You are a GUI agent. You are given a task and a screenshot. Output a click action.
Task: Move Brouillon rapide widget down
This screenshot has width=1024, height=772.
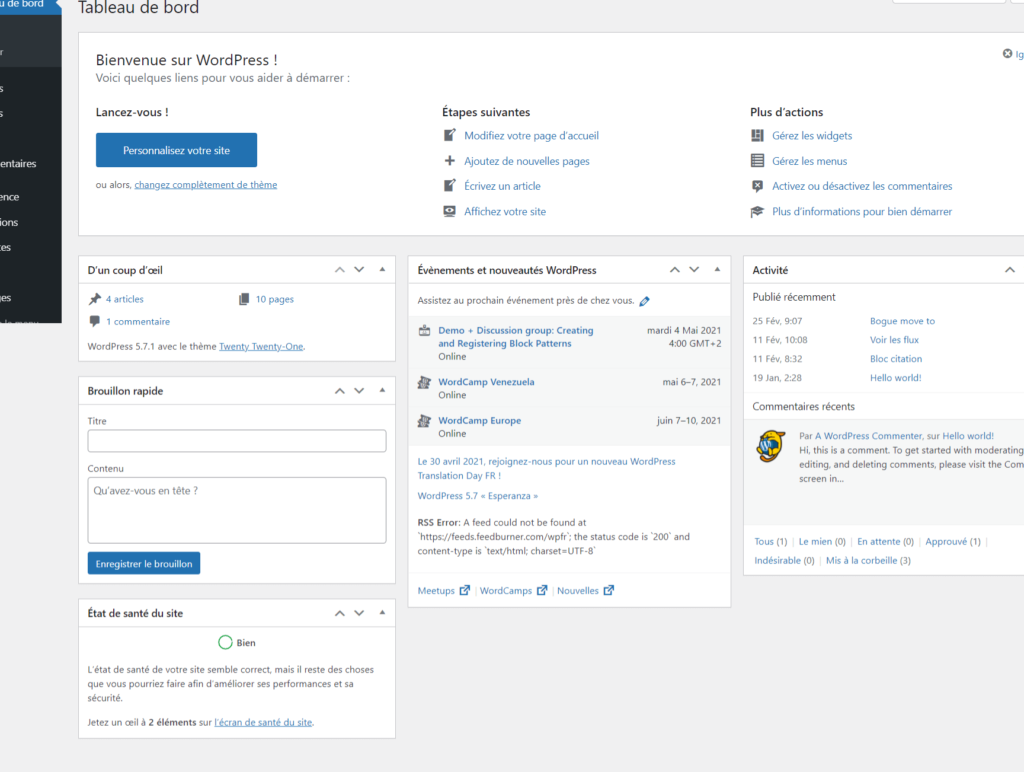(x=359, y=391)
